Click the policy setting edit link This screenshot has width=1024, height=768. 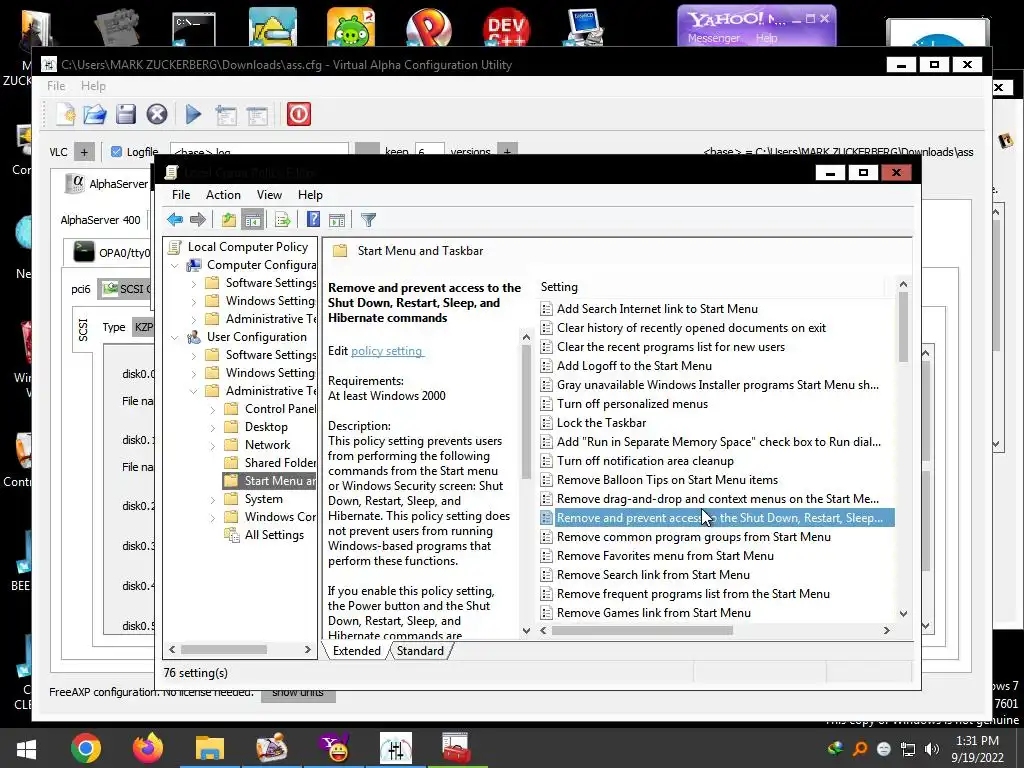coord(387,351)
